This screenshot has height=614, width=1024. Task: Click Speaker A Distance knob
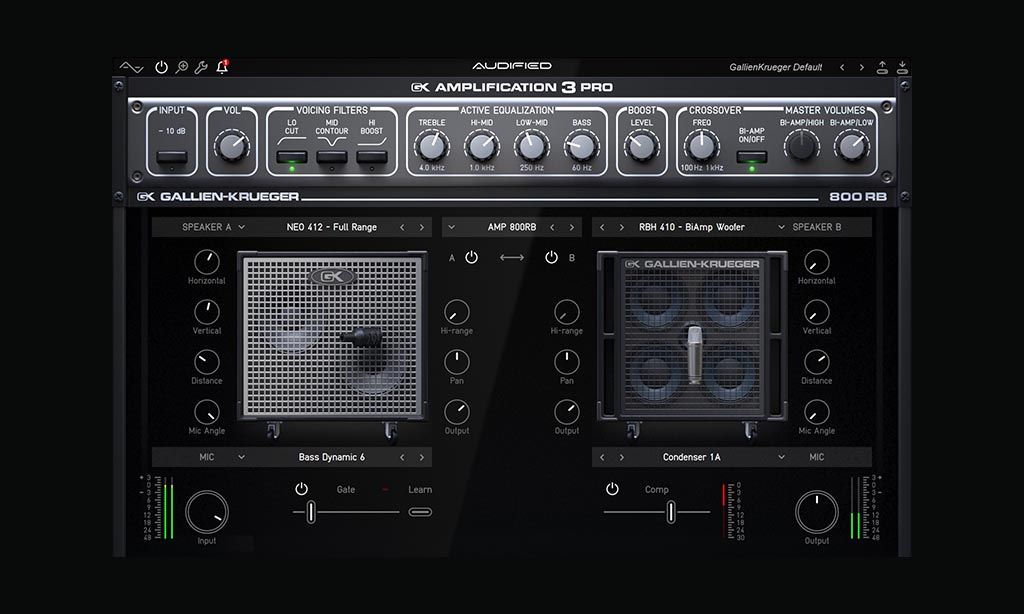(207, 362)
